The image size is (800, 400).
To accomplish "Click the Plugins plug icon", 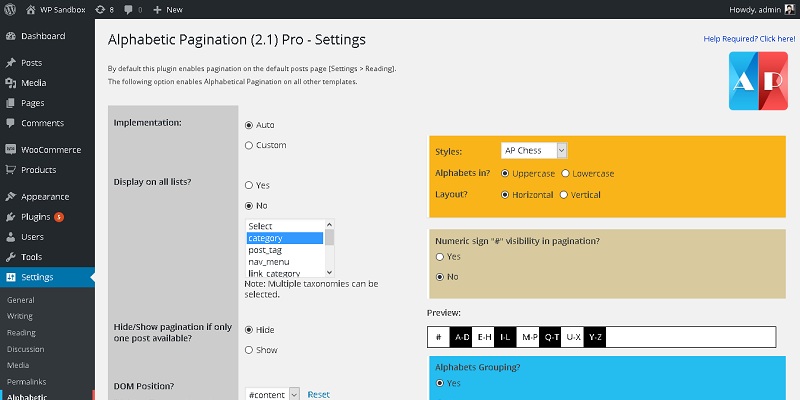I will [10, 217].
